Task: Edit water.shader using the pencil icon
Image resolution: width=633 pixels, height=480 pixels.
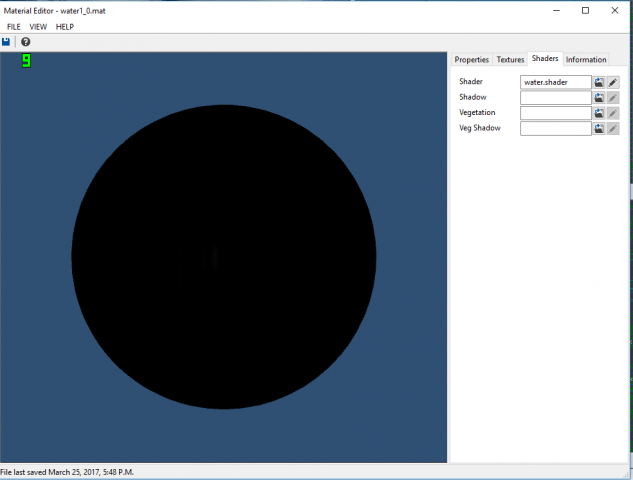Action: (613, 82)
